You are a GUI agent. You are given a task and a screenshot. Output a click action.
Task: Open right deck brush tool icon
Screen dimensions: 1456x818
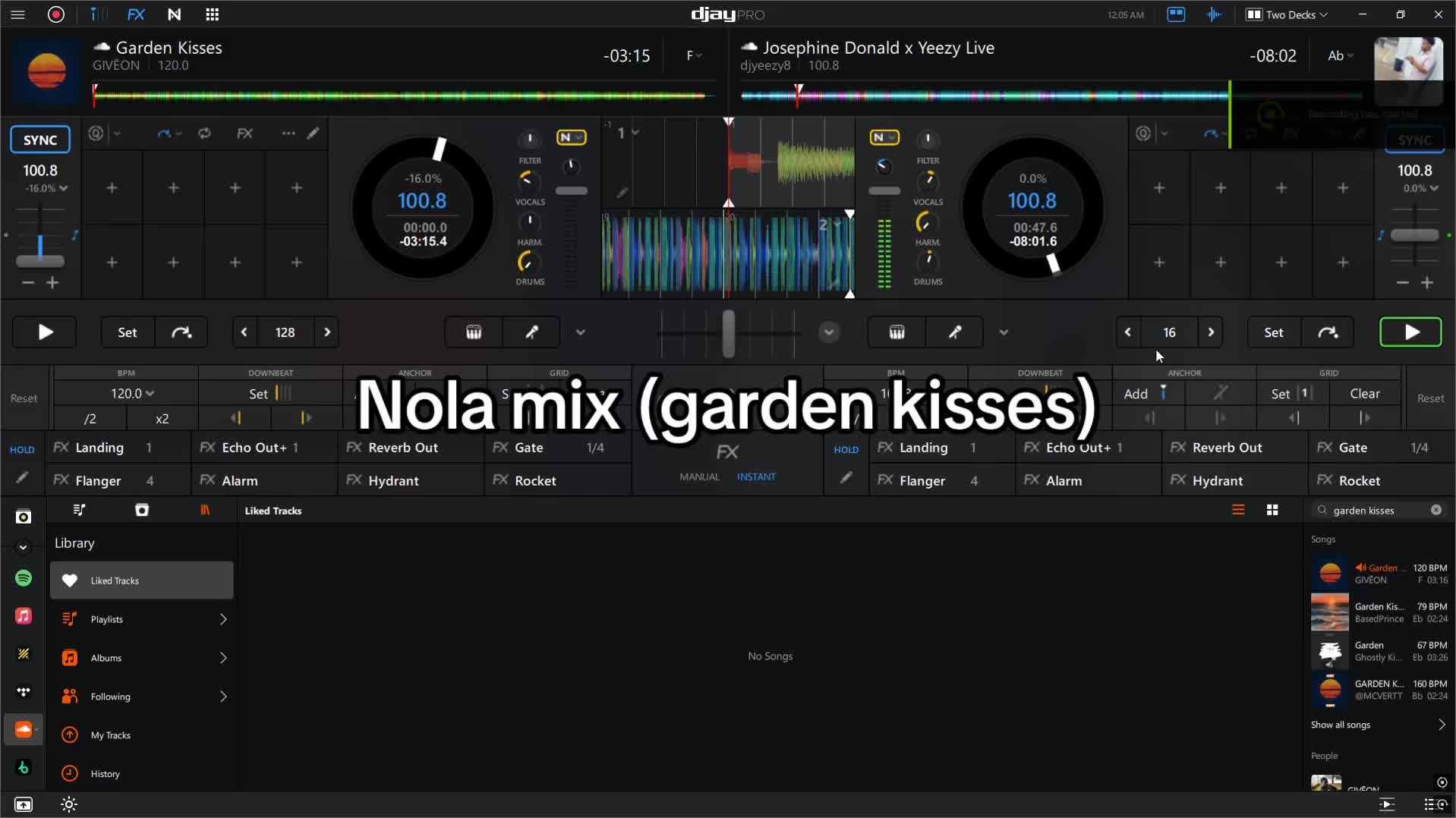pos(955,332)
